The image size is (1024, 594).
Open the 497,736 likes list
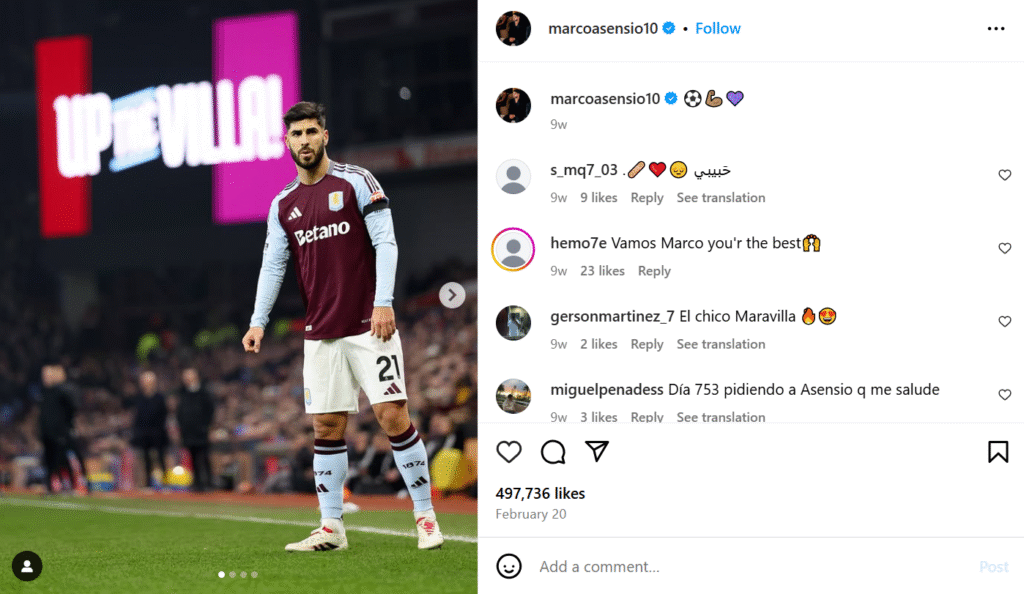pos(541,493)
